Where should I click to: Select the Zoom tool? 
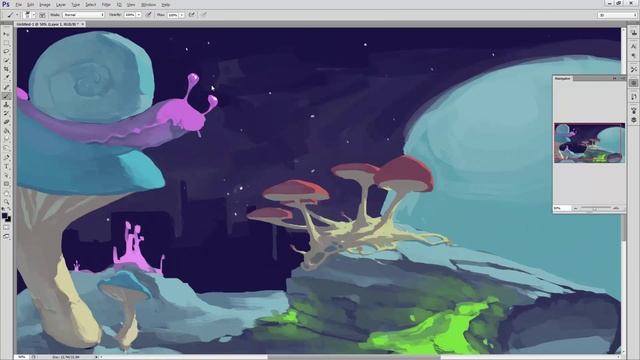(6, 202)
